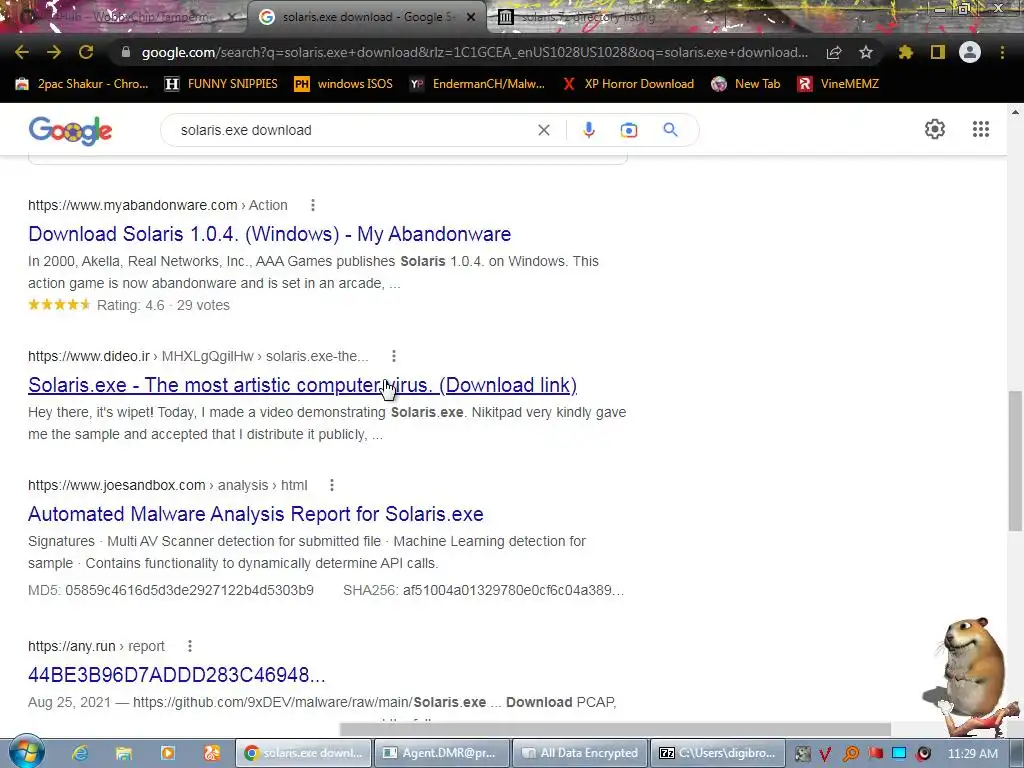1024x768 pixels.
Task: Click the blue monitor network tray icon
Action: click(899, 753)
